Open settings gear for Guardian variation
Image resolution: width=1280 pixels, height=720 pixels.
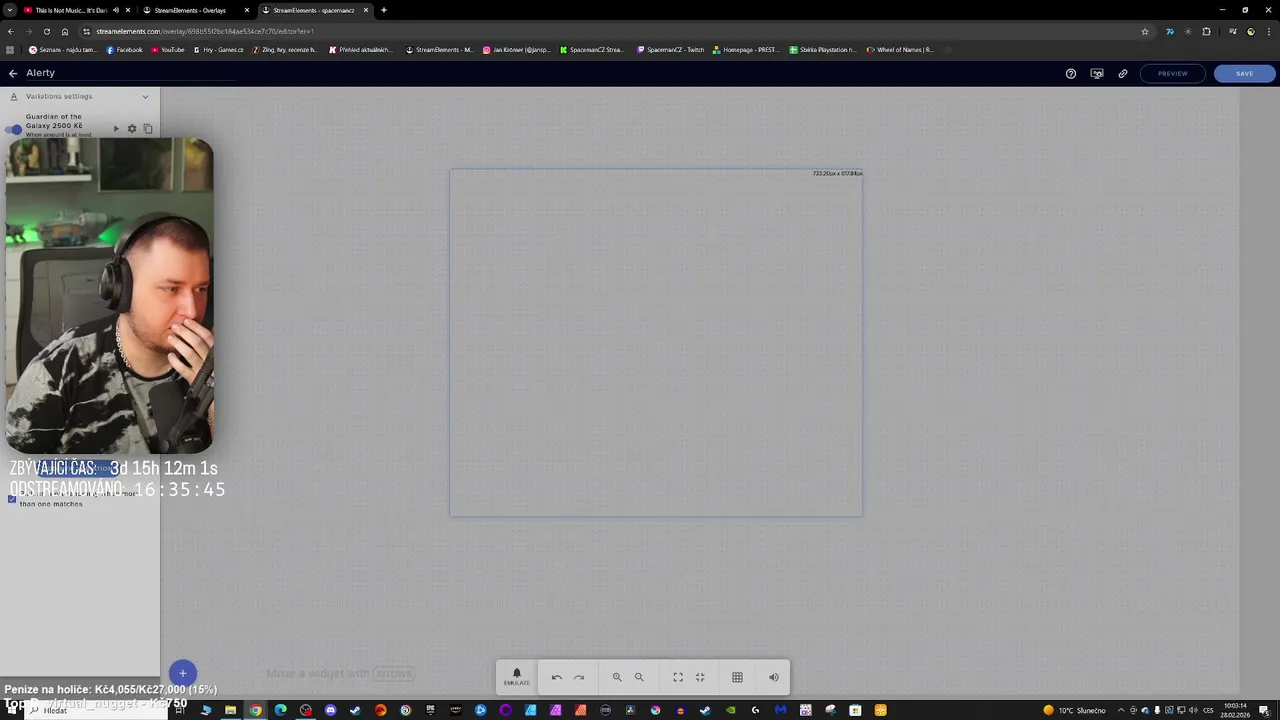pos(131,129)
